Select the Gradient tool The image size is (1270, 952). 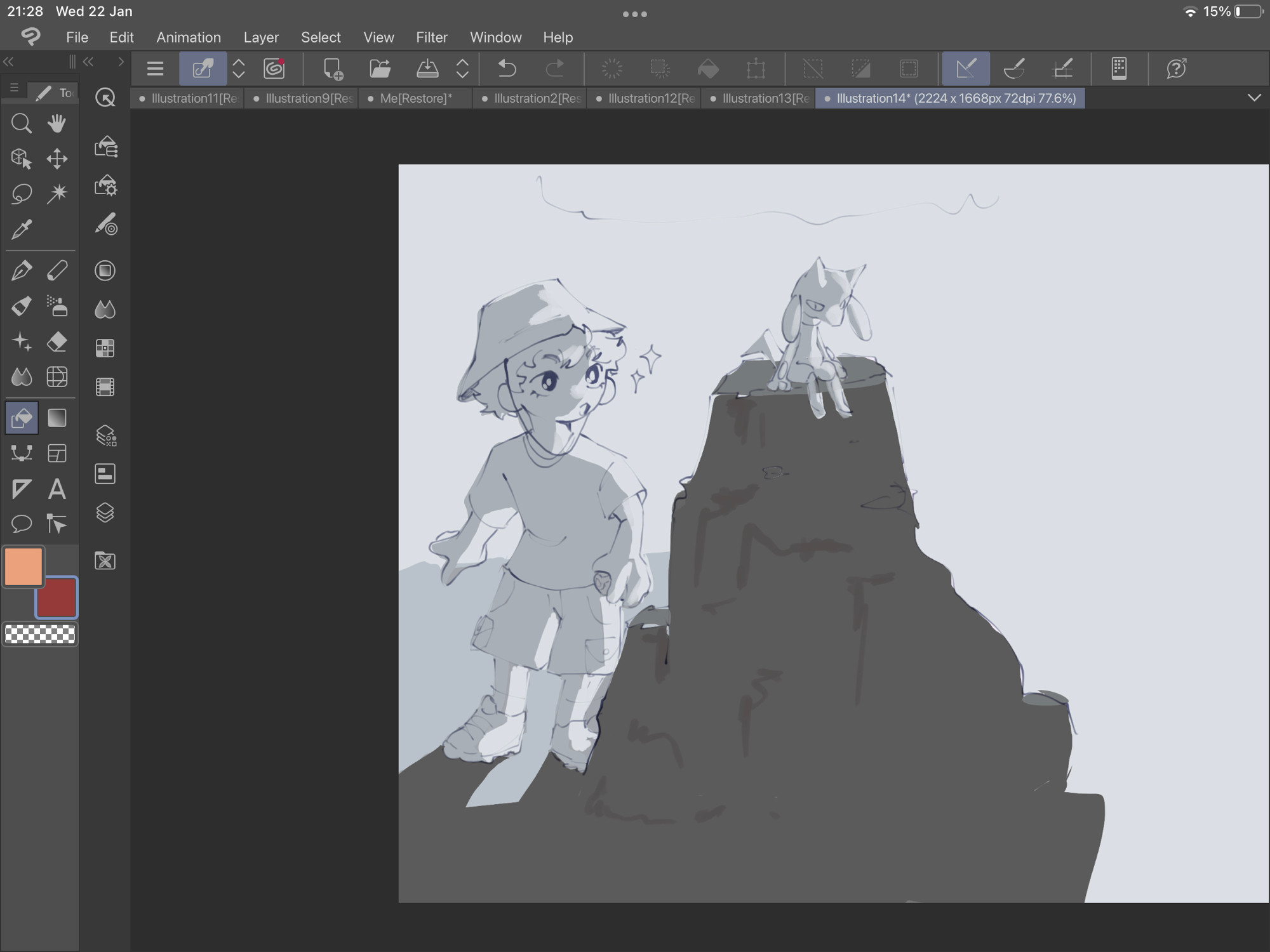pyautogui.click(x=57, y=418)
